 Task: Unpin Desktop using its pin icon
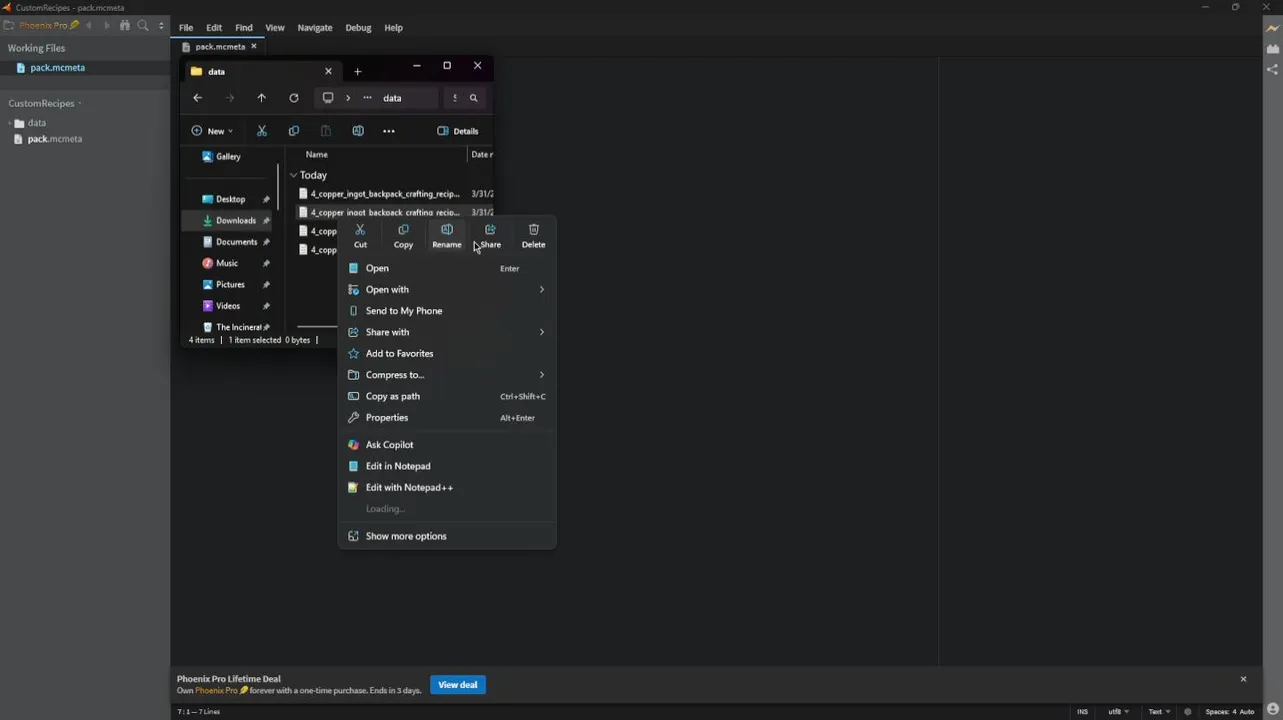click(266, 199)
